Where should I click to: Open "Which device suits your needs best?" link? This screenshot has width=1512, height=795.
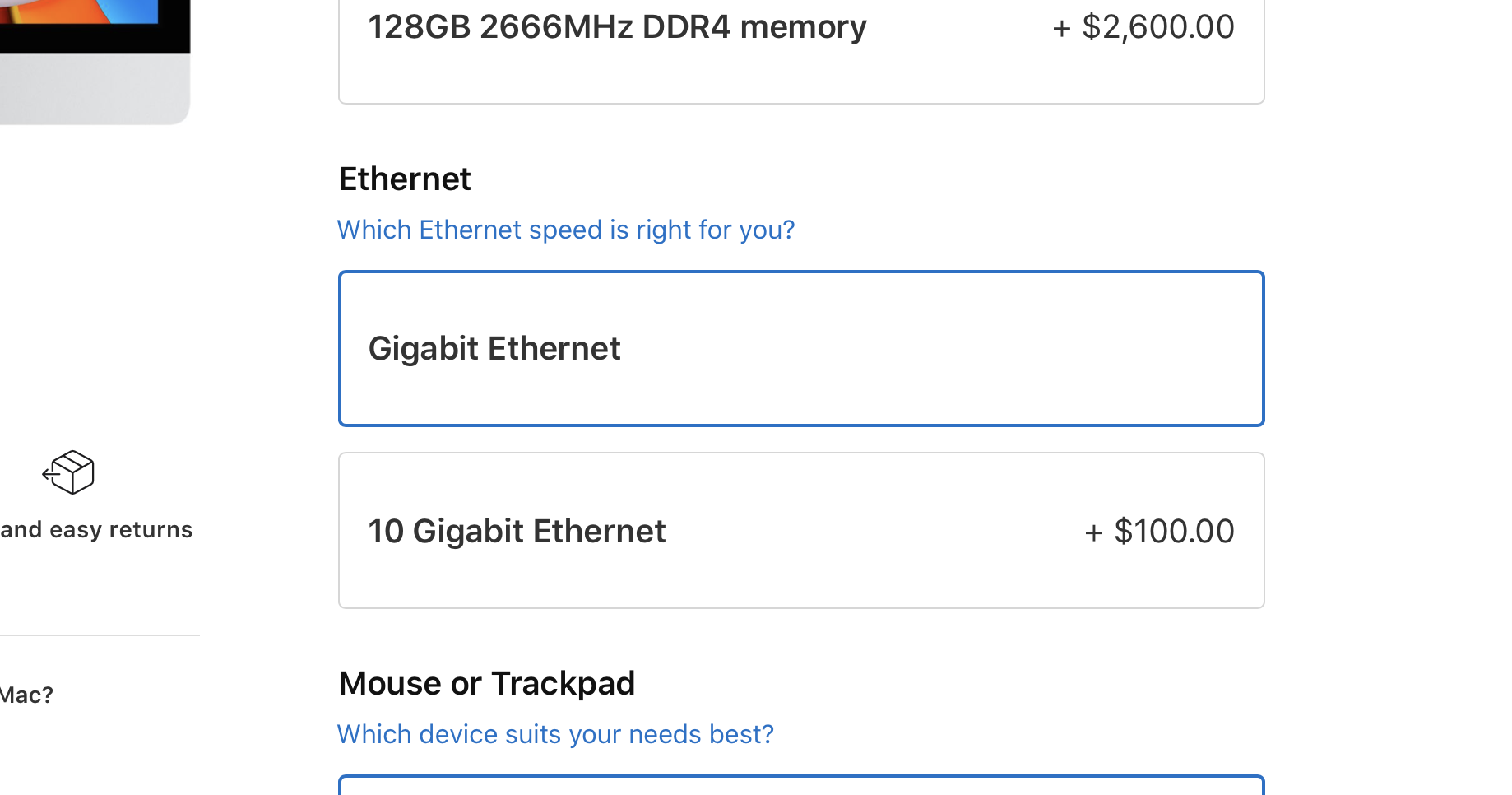click(x=555, y=734)
